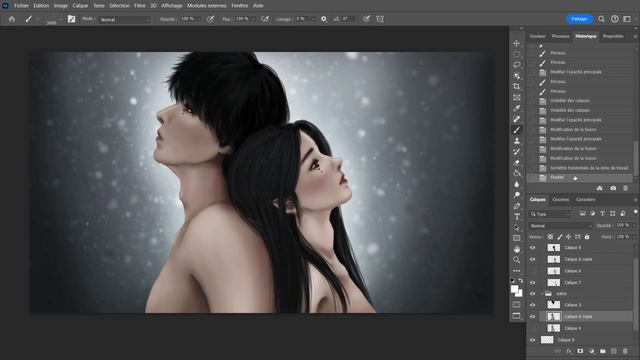Create new snapshot camera icon in History
This screenshot has height=360, width=640.
(x=613, y=188)
